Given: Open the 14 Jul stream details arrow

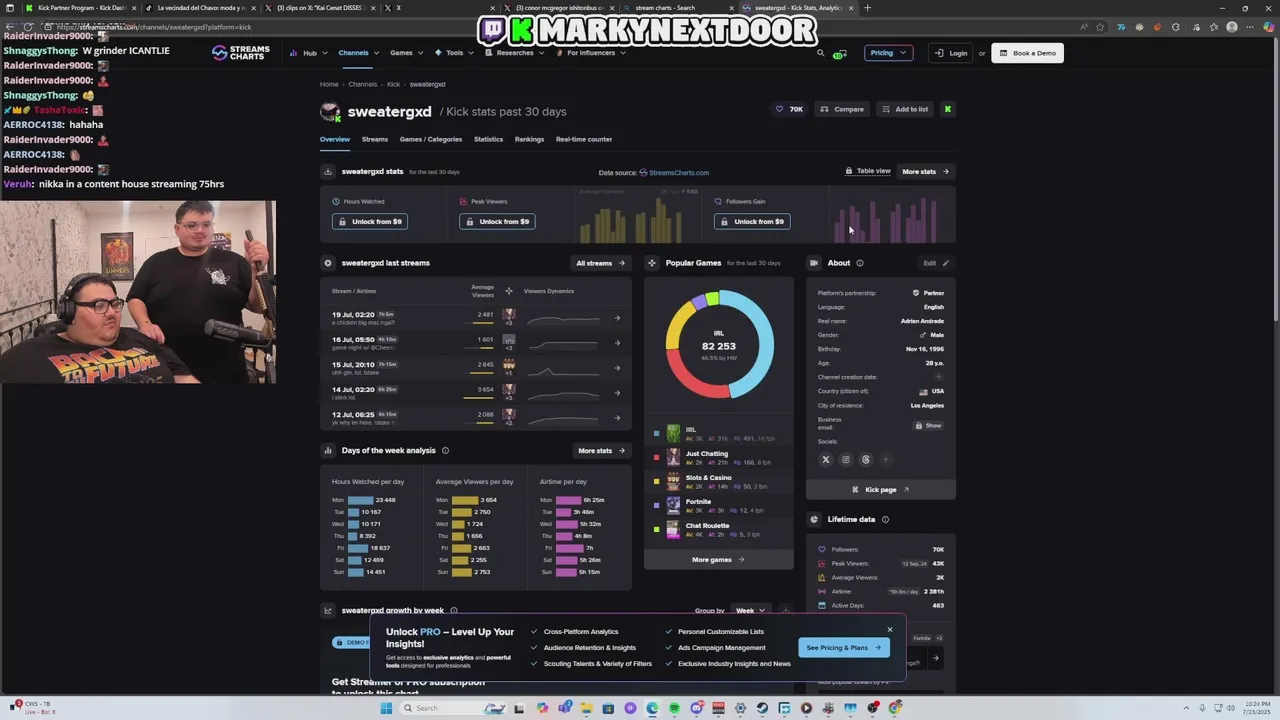Looking at the screenshot, I should tap(617, 393).
